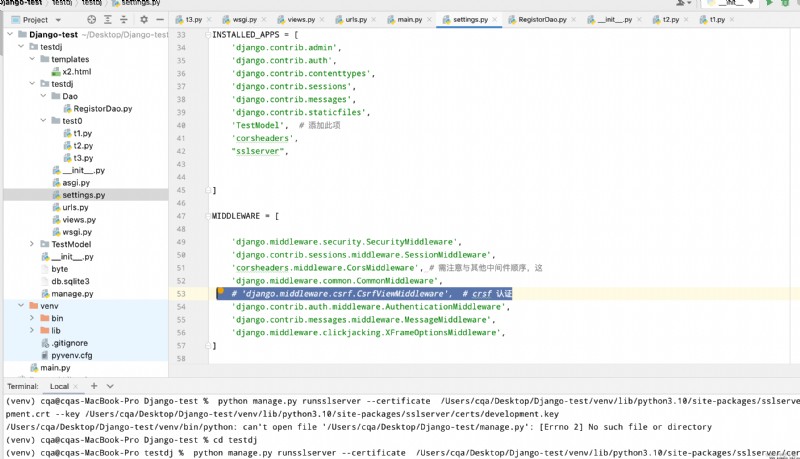
Task: Select opened file (locate) target icon
Action: click(x=91, y=19)
